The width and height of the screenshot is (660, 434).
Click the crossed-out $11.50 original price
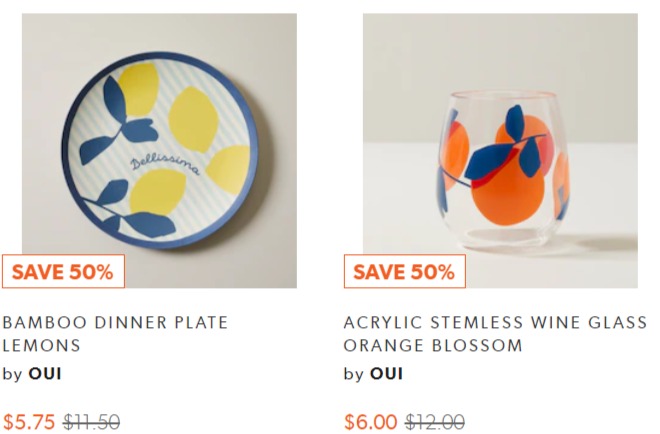(x=91, y=422)
